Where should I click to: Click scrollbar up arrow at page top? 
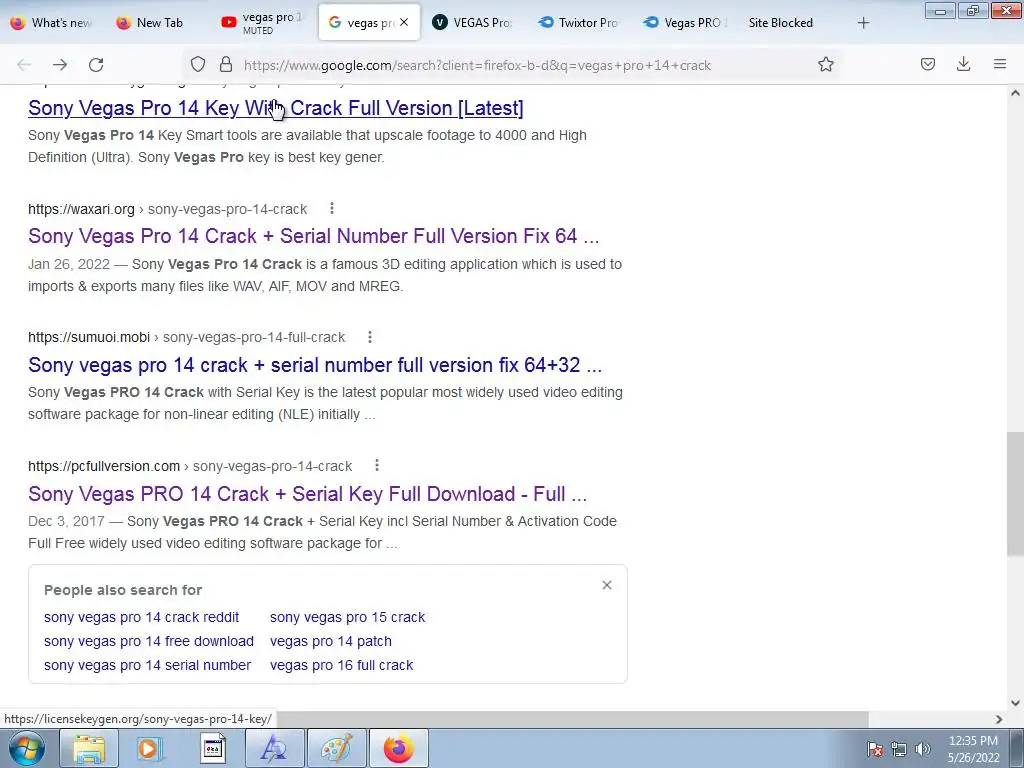[x=1015, y=93]
